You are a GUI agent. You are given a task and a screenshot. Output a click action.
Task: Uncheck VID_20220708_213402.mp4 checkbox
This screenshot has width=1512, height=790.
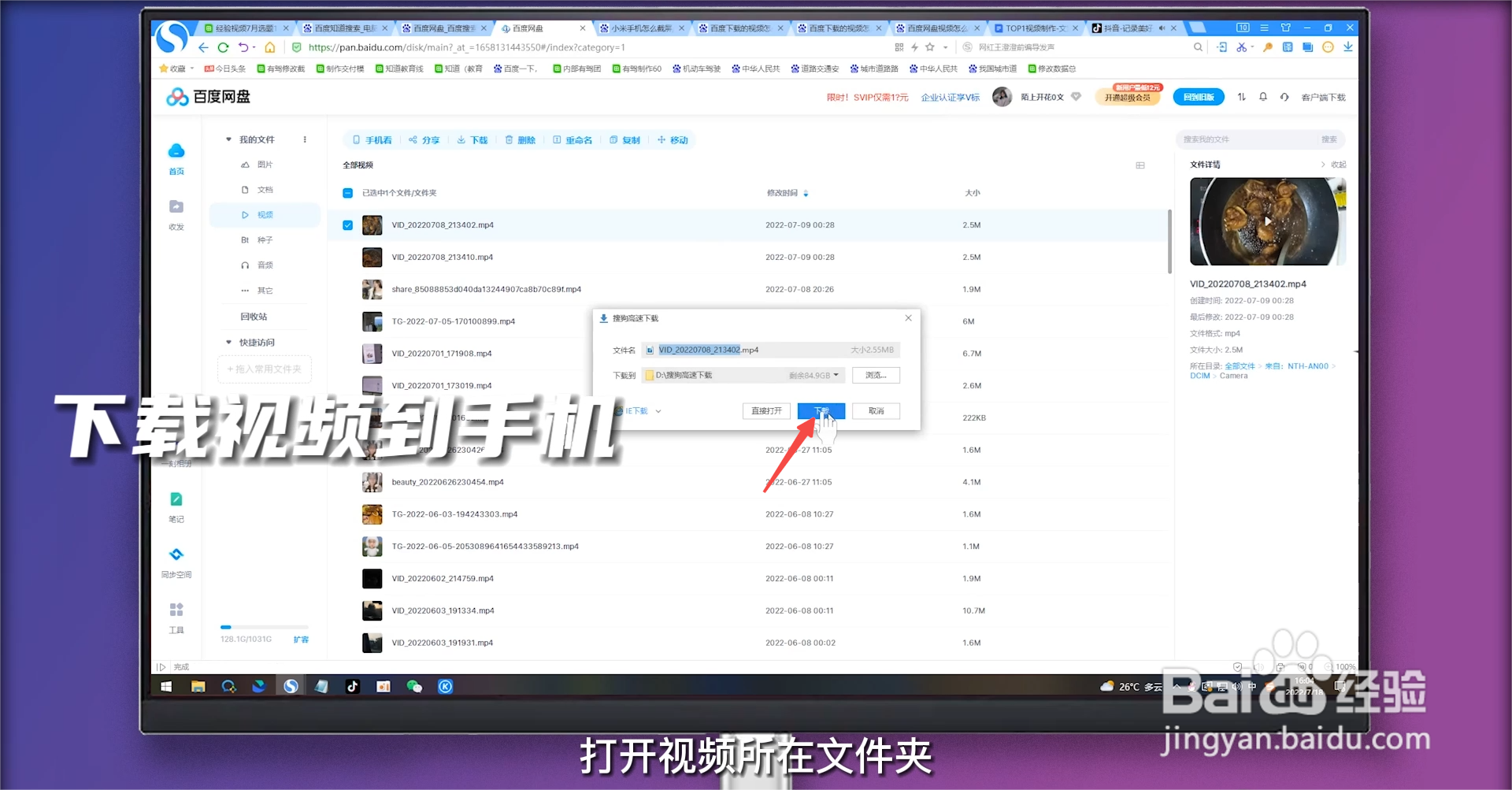[x=347, y=225]
